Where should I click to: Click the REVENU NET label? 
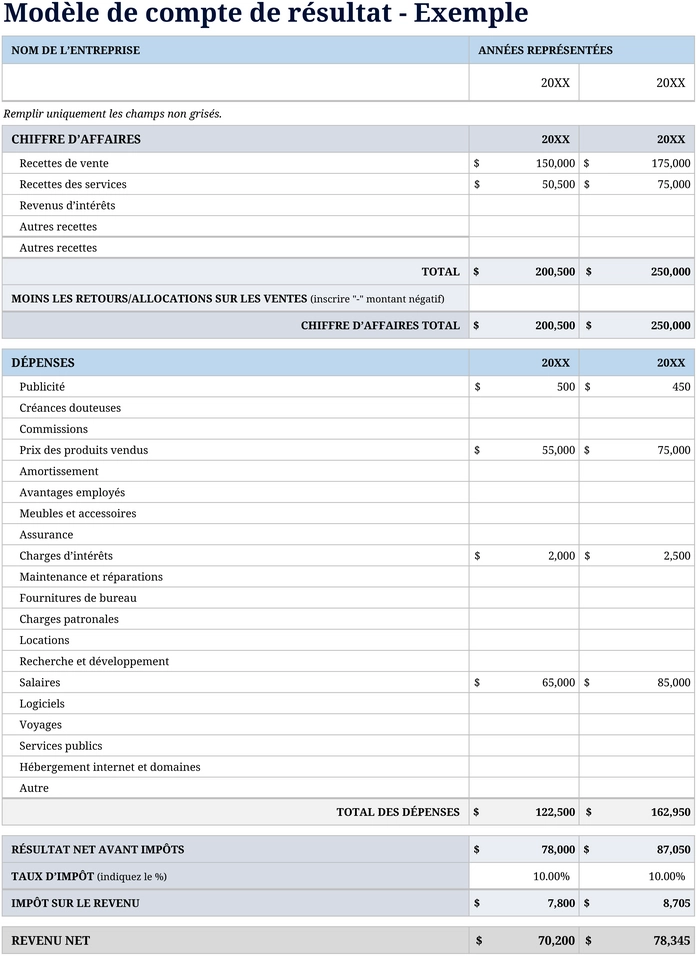click(51, 941)
